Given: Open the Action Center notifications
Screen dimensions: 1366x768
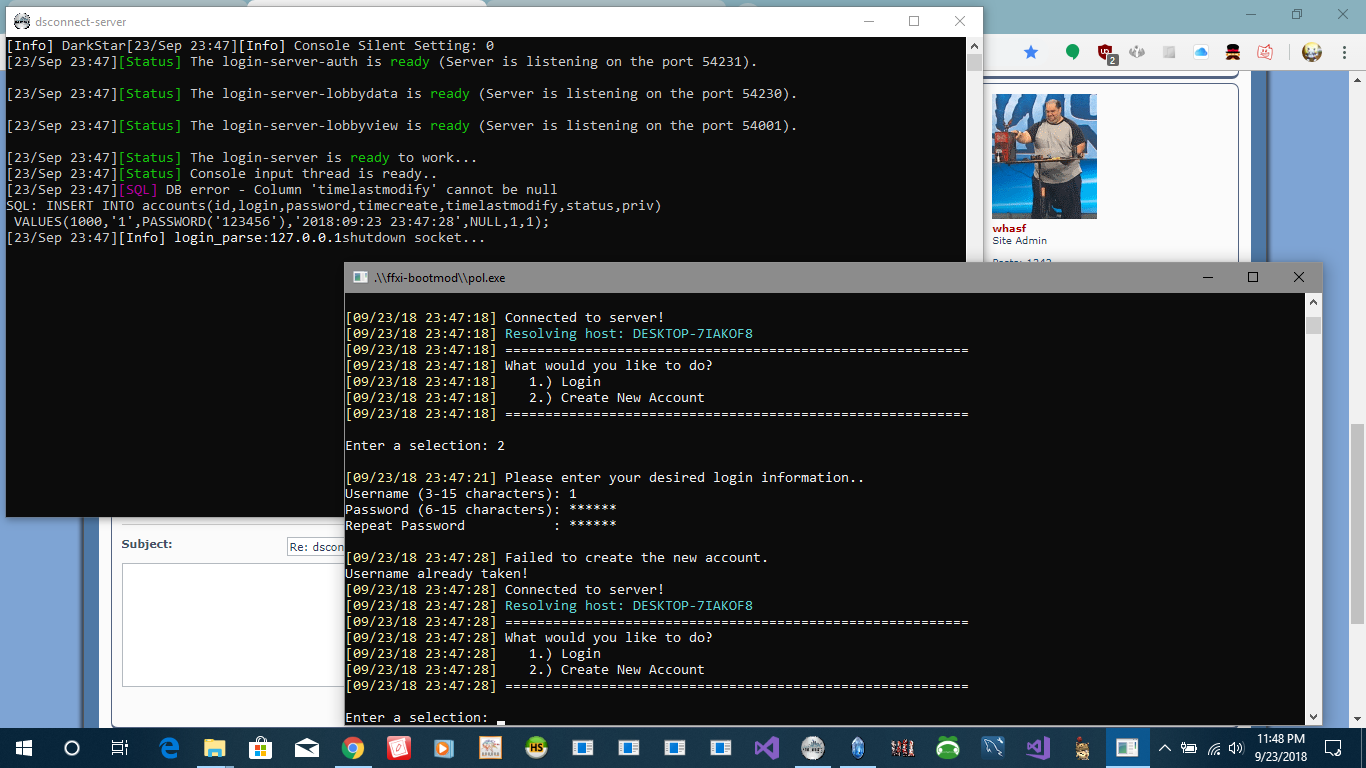Looking at the screenshot, I should pos(1332,747).
